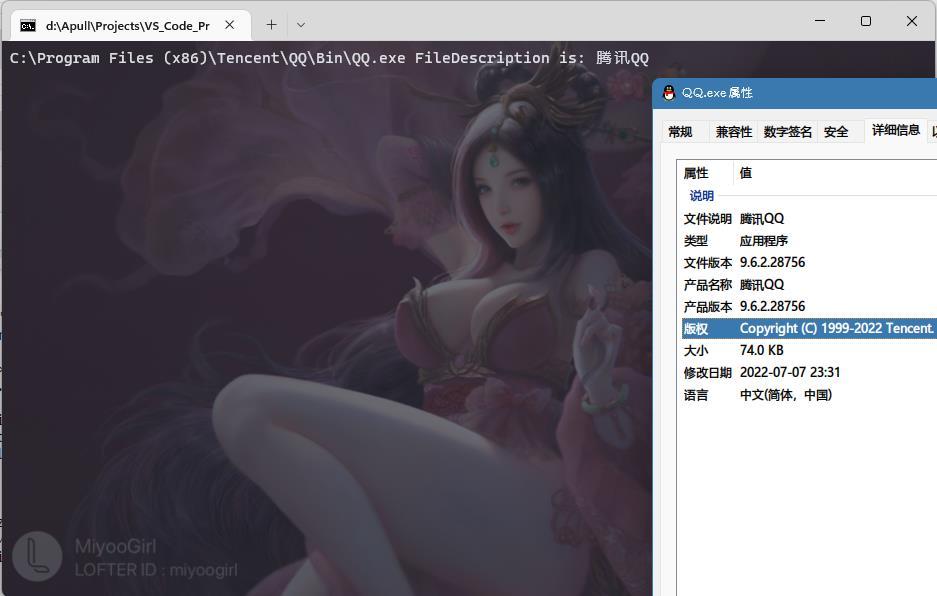937x596 pixels.
Task: Select the 产品名称 腾讯QQ row
Action: tap(809, 285)
